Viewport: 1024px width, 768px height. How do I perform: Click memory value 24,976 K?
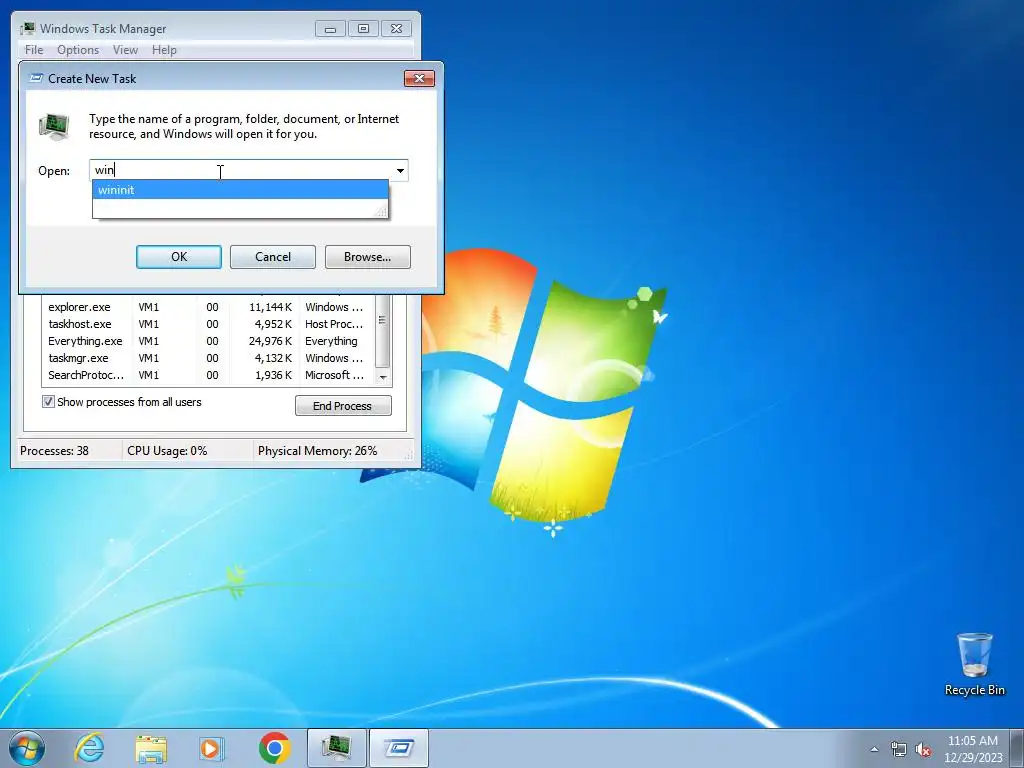[x=270, y=341]
